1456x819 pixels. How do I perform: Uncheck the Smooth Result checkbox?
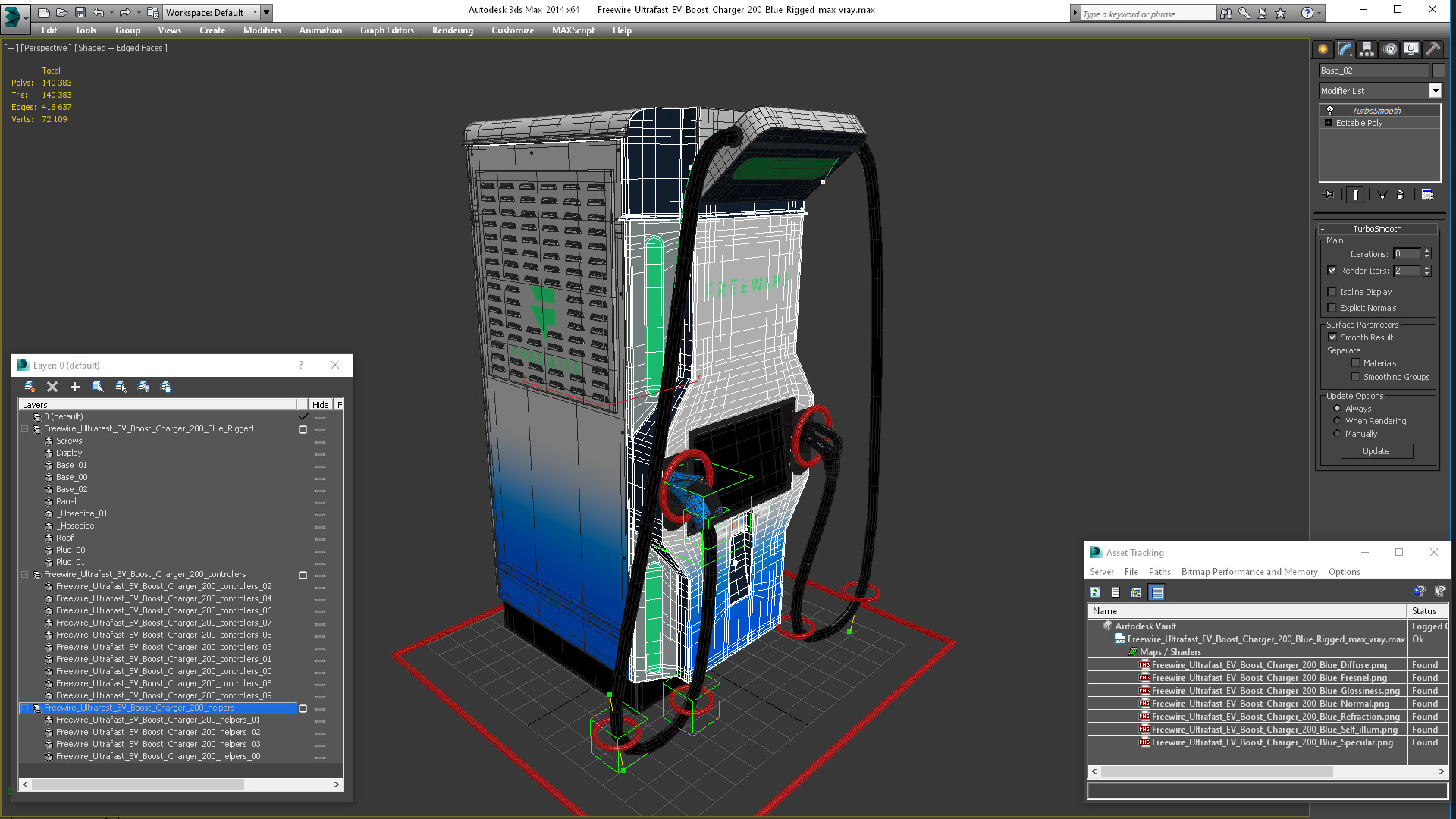click(x=1332, y=337)
